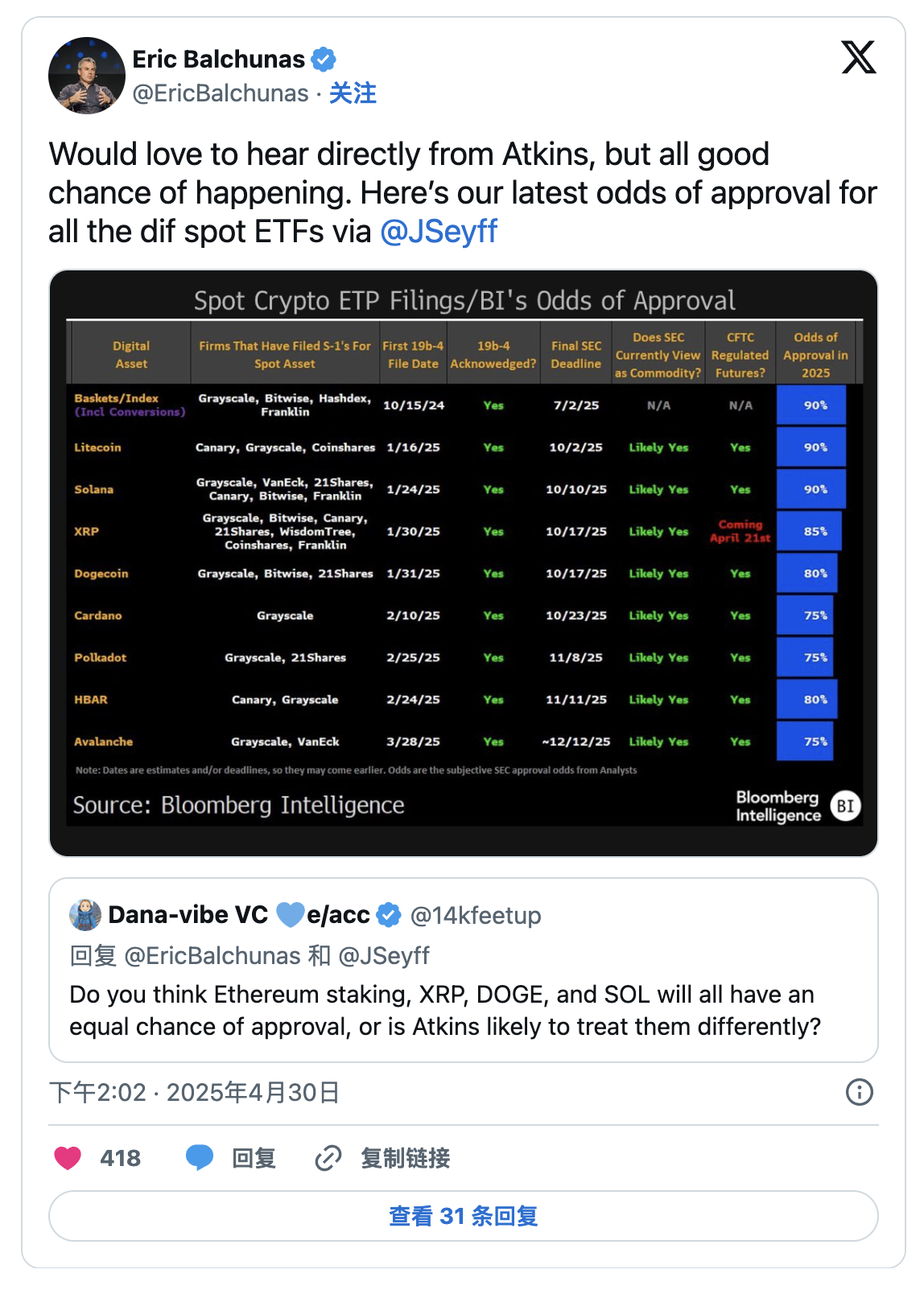This screenshot has height=1294, width=924.
Task: Open the @JSeyff mention link
Action: [439, 232]
